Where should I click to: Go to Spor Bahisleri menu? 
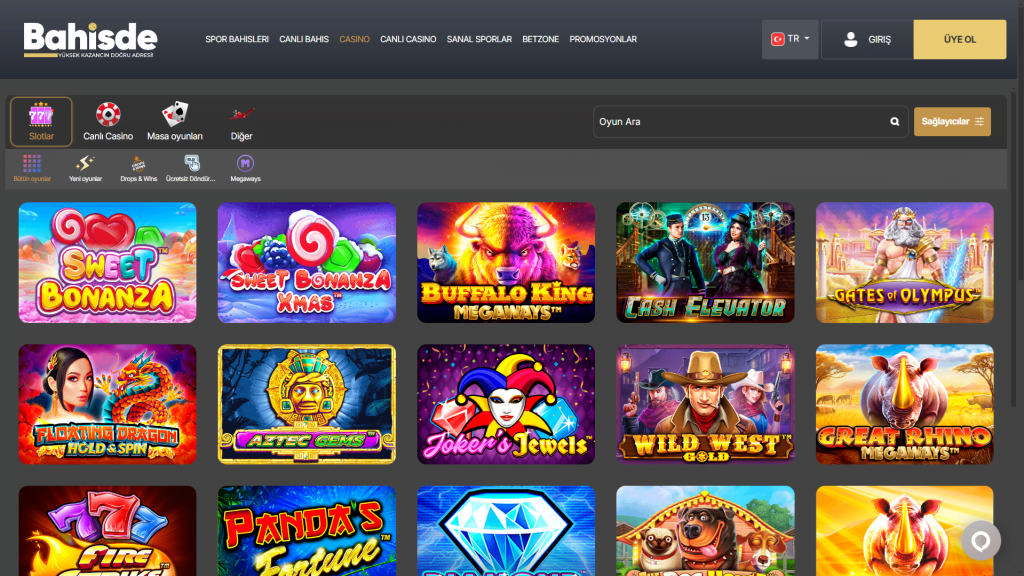pyautogui.click(x=237, y=40)
